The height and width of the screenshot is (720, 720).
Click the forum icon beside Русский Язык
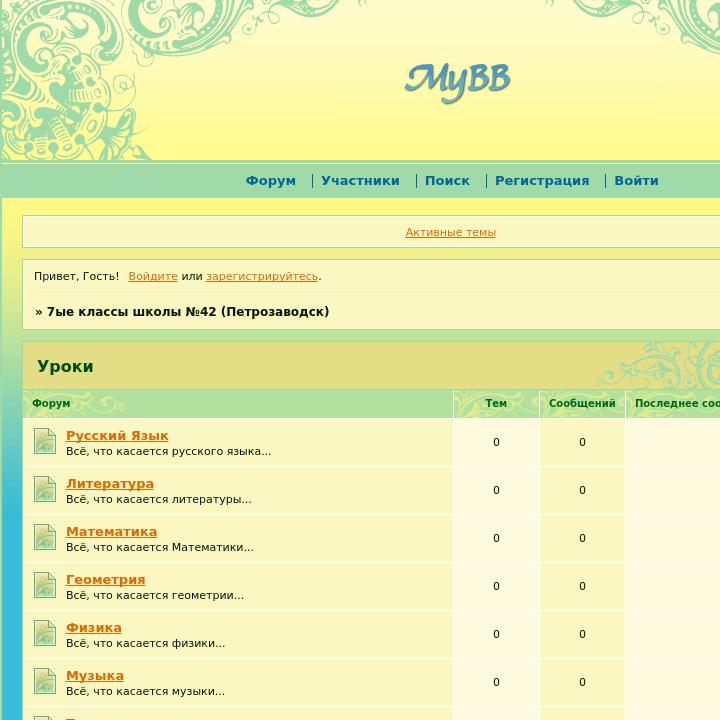(x=45, y=441)
